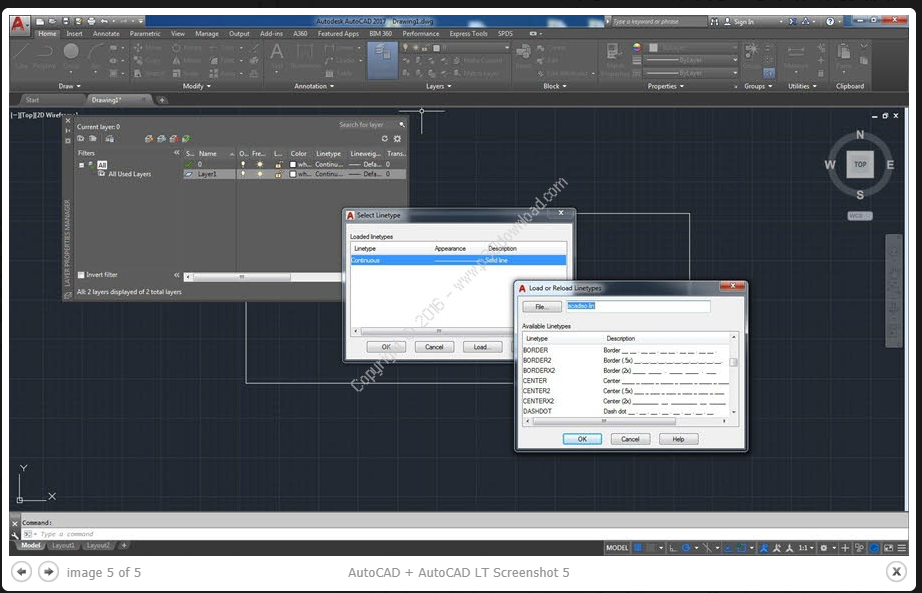This screenshot has width=922, height=593.
Task: Click the Group icon in Groups panel
Action: coord(751,52)
